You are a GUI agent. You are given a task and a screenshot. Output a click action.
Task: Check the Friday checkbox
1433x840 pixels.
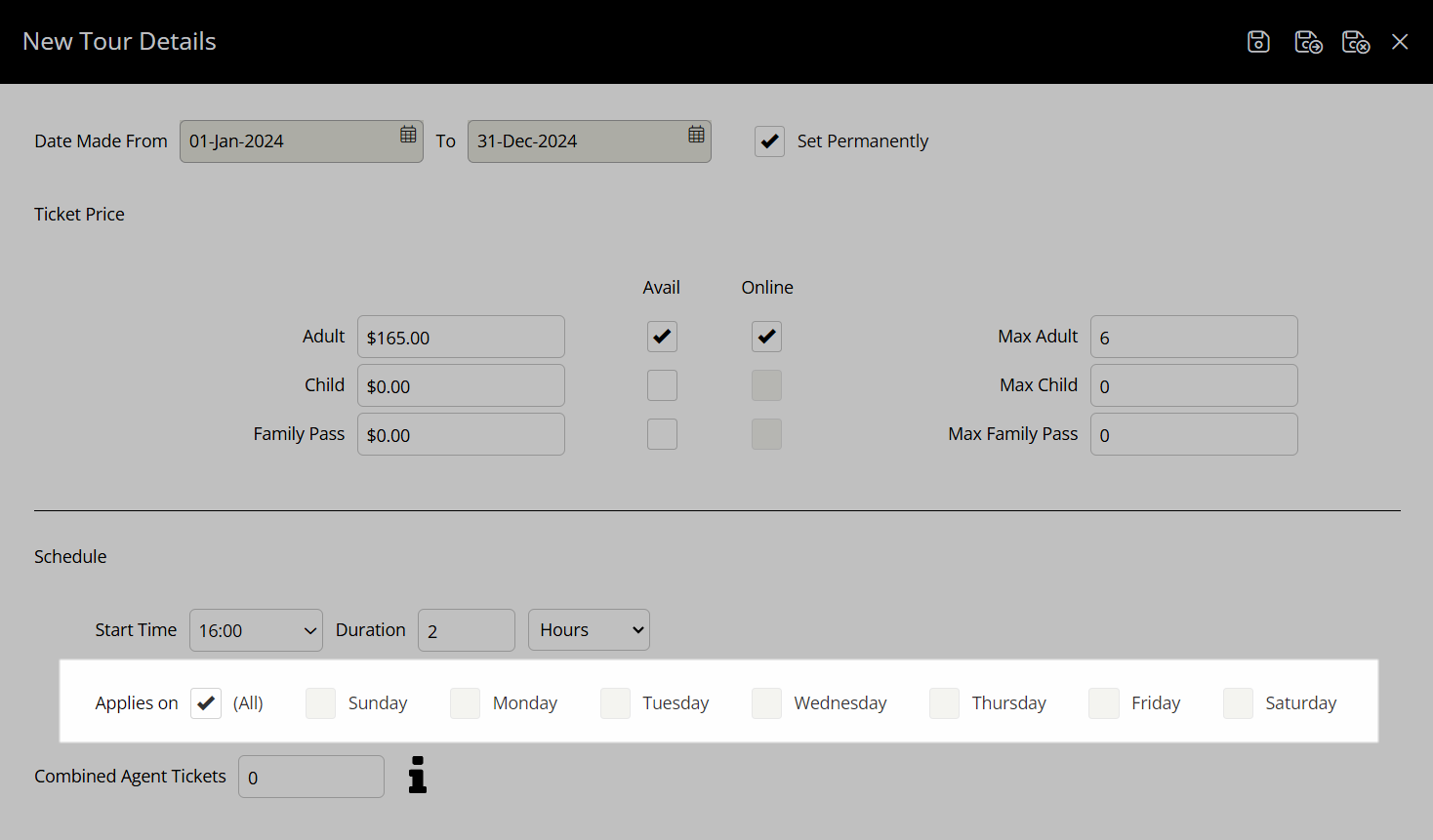1104,703
